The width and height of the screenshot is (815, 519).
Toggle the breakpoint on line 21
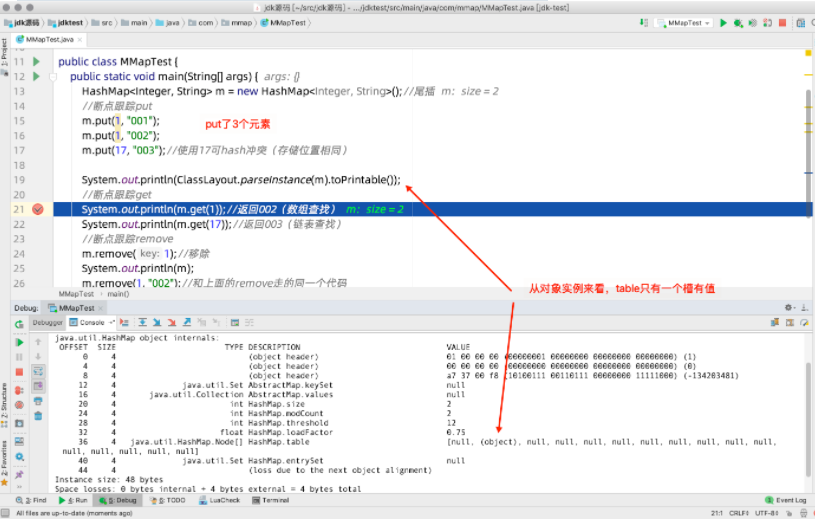[x=37, y=209]
